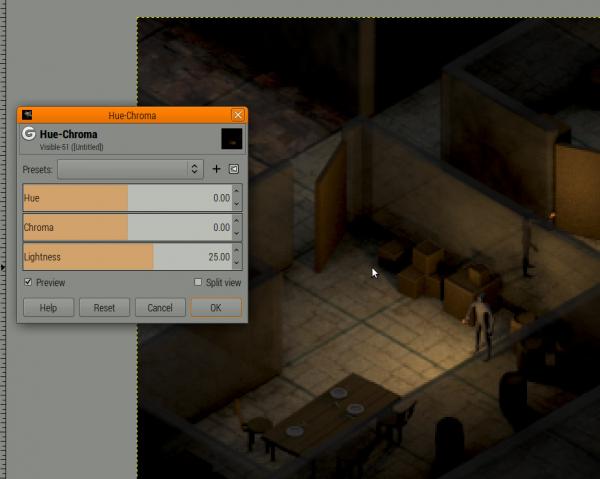Enable the Split view checkbox
This screenshot has height=479, width=600.
(x=198, y=282)
